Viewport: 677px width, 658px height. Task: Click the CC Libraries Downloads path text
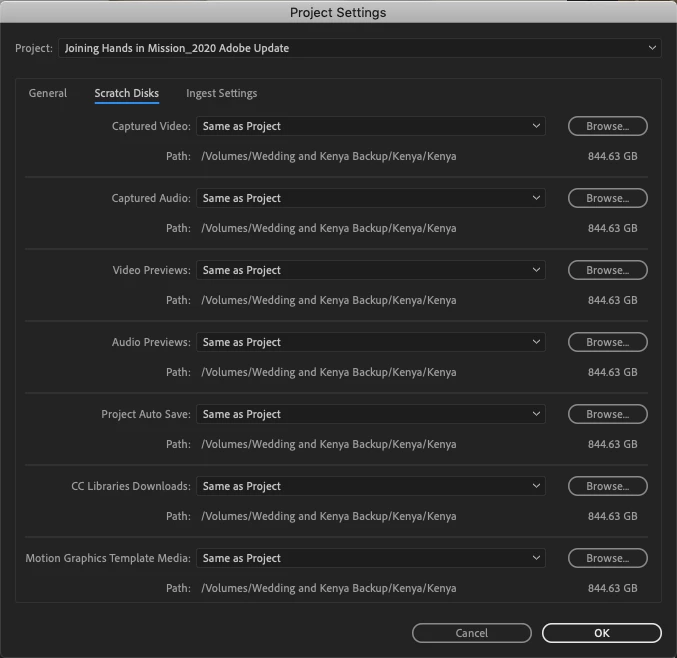click(x=329, y=516)
